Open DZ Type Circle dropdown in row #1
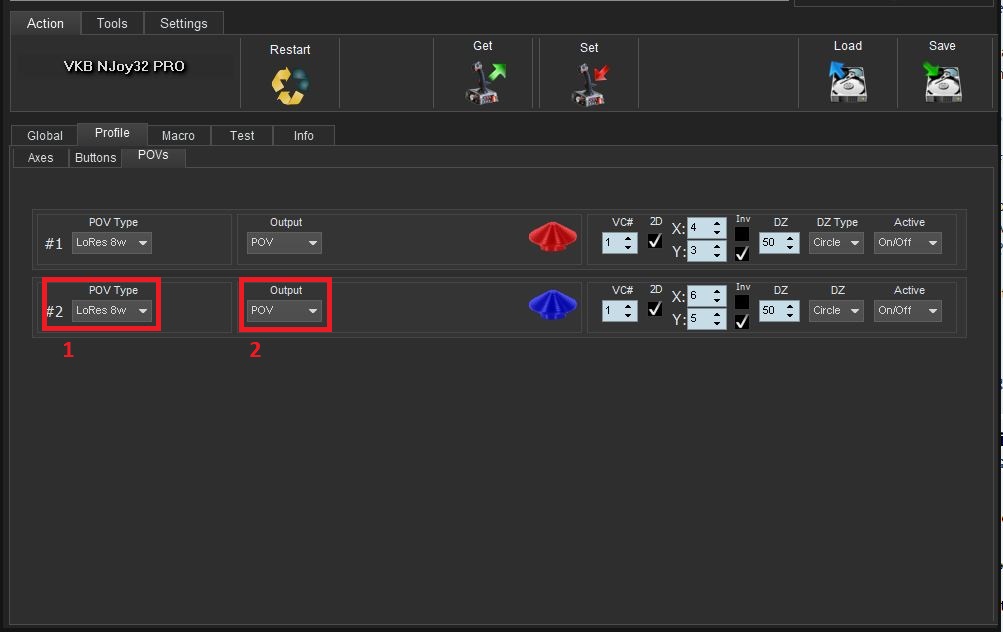1003x632 pixels. pyautogui.click(x=836, y=242)
